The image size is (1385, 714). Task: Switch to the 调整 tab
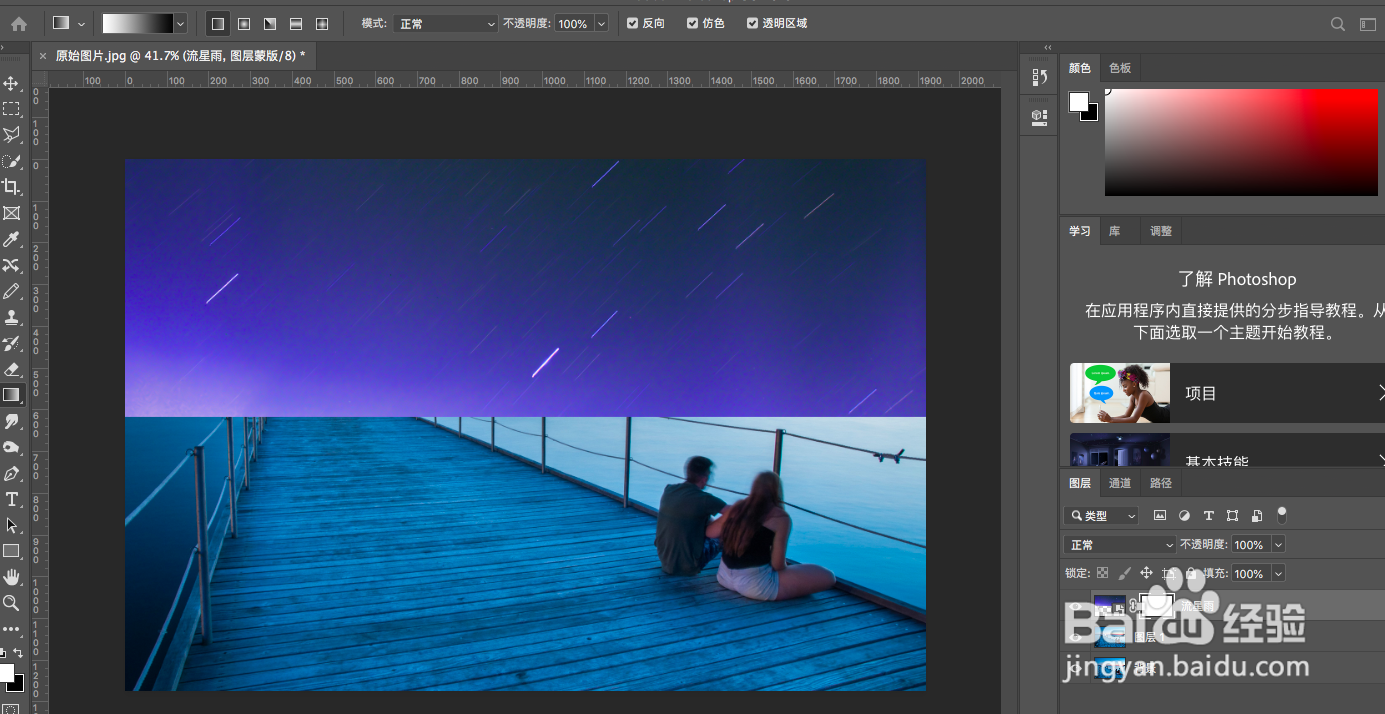pos(1160,231)
